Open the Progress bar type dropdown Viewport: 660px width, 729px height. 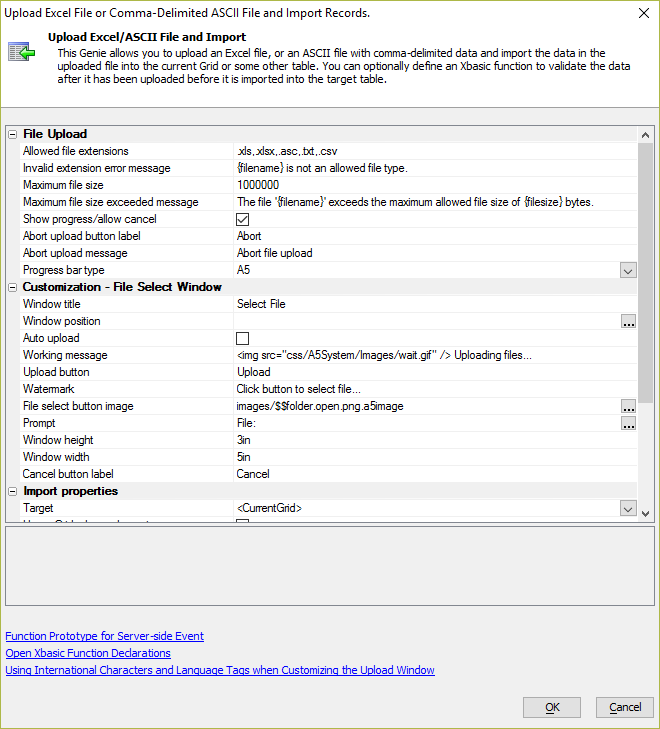(x=628, y=271)
